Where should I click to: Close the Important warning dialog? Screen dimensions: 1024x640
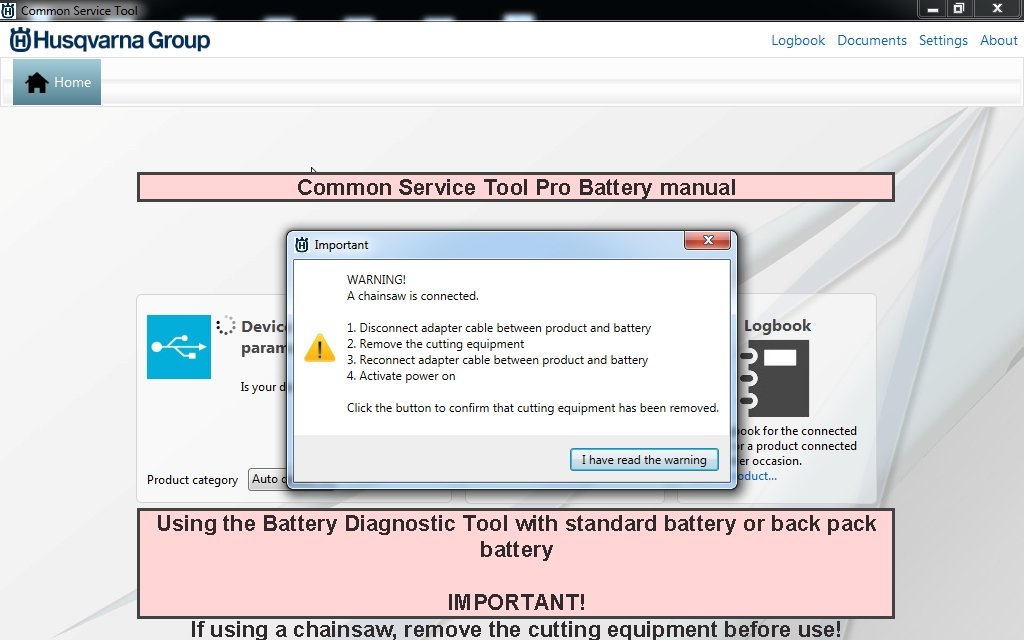(x=707, y=240)
